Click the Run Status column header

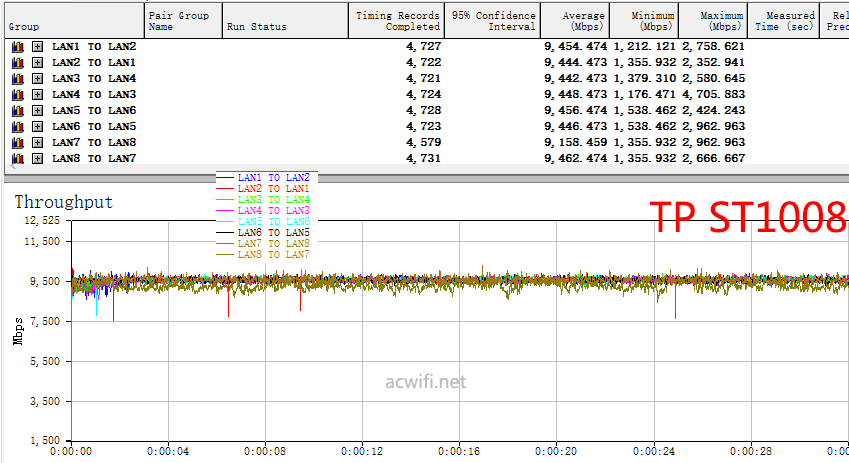(285, 21)
